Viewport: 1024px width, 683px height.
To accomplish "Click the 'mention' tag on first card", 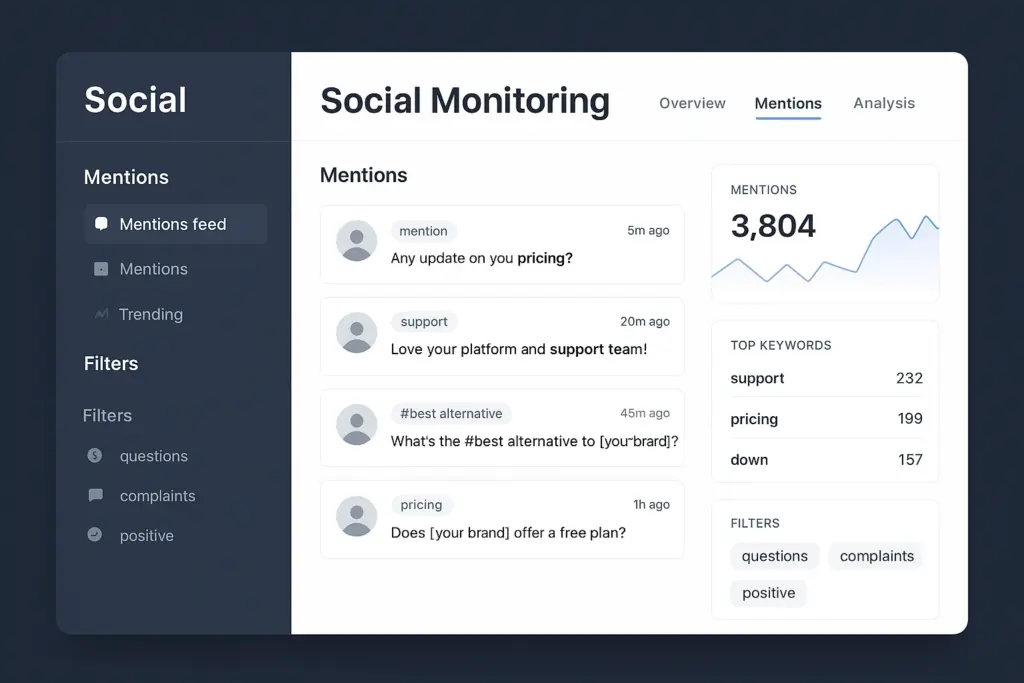I will [423, 231].
